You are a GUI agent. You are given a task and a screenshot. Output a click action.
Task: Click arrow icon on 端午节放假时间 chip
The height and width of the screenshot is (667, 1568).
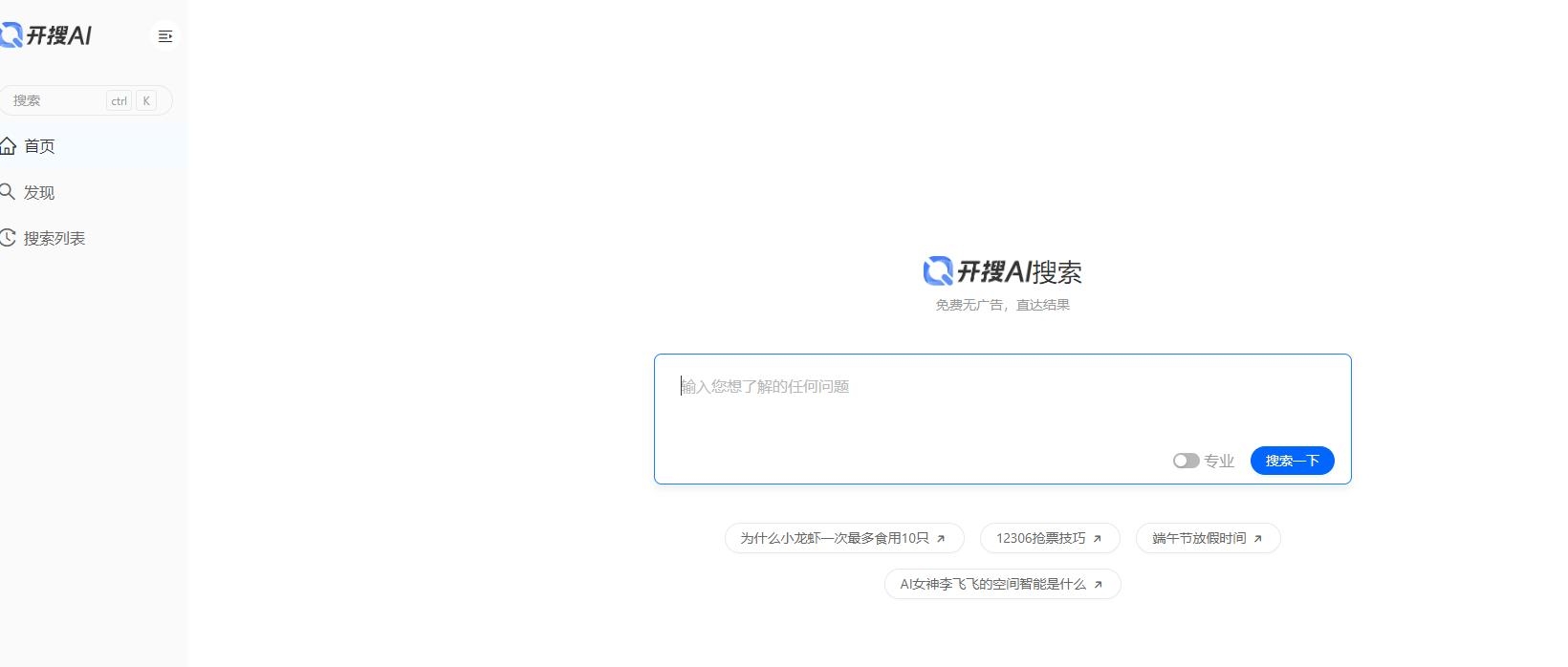tap(1258, 539)
